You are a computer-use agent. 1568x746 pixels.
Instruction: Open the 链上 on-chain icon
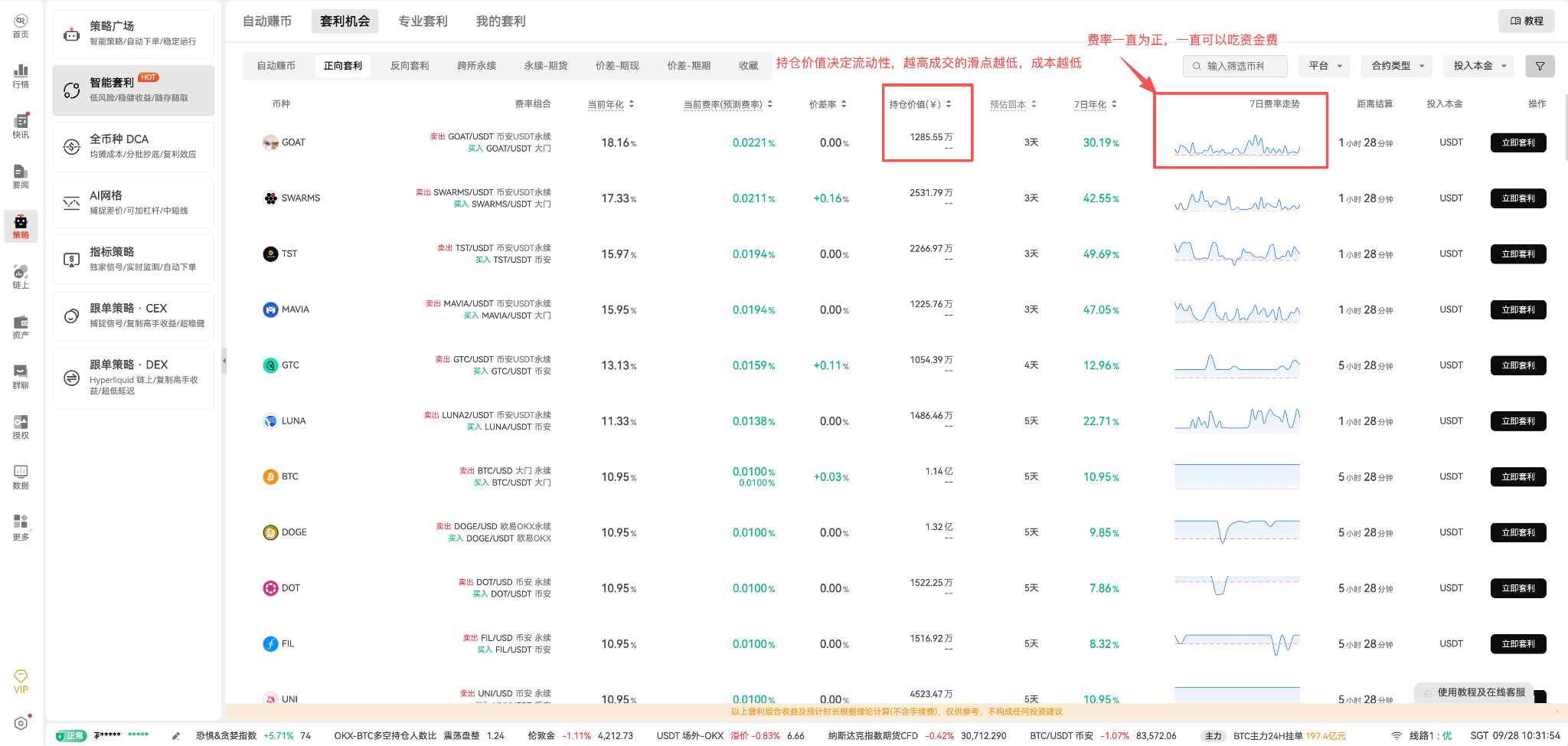click(x=21, y=276)
